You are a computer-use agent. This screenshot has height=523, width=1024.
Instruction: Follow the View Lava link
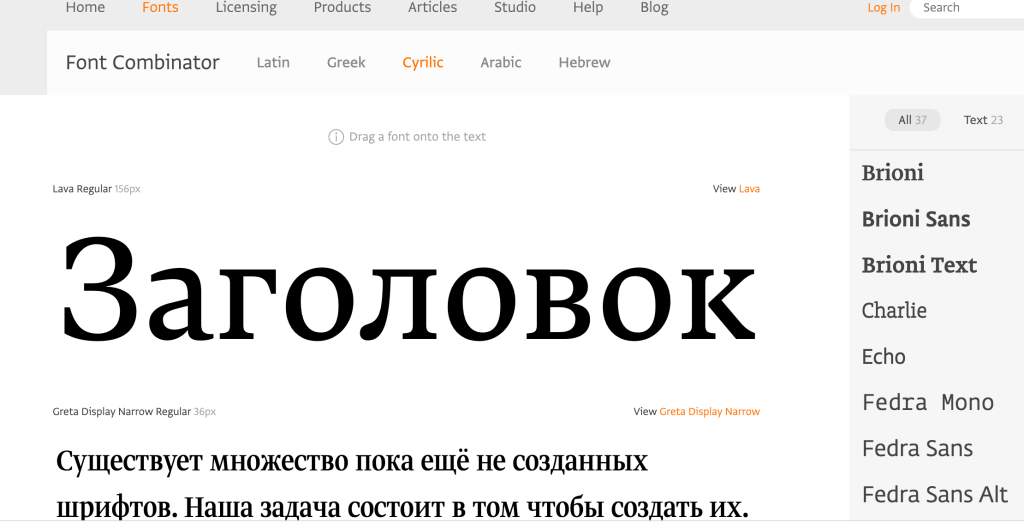pos(749,189)
